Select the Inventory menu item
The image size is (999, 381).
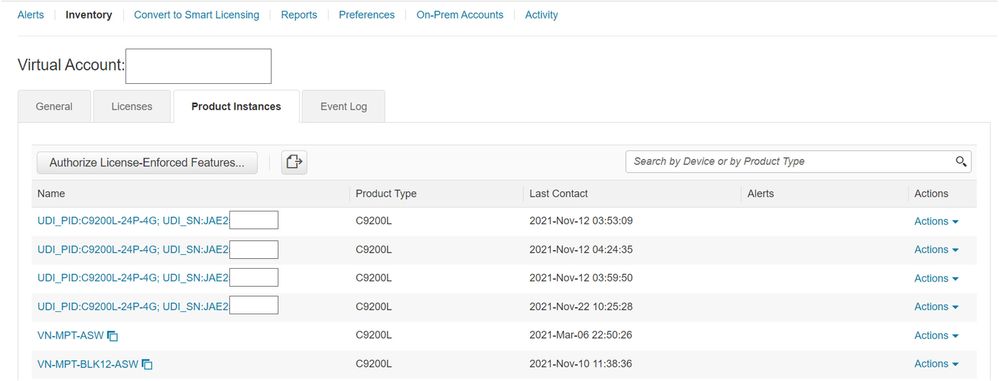point(89,15)
